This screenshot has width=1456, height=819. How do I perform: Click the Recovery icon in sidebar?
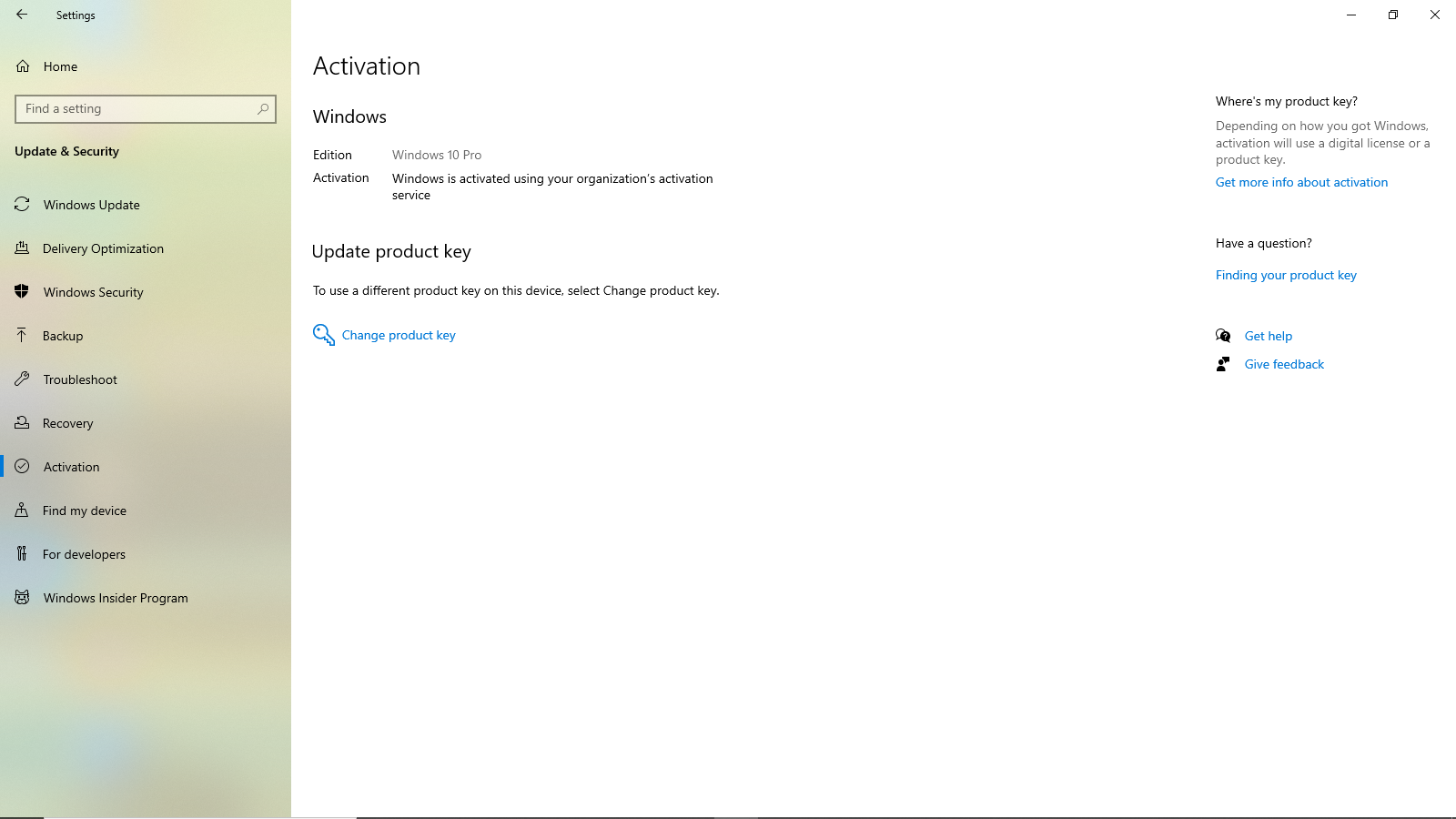pyautogui.click(x=22, y=422)
